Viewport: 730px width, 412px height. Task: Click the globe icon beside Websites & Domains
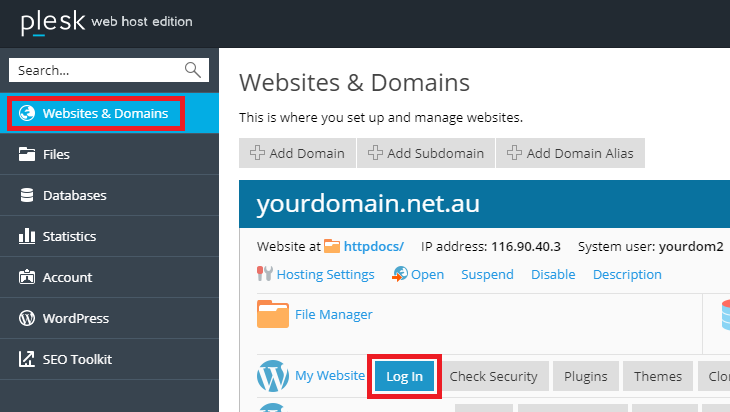pyautogui.click(x=27, y=113)
